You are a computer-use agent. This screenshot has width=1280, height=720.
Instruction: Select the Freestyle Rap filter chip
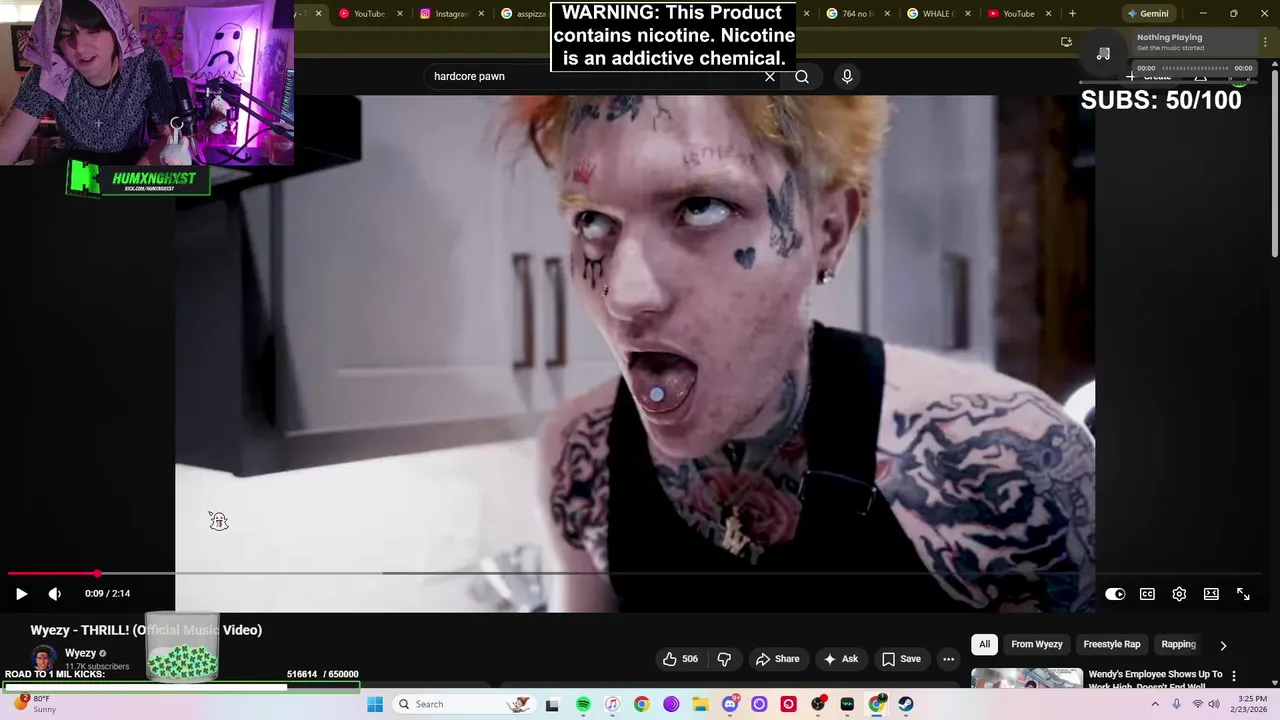click(1112, 645)
